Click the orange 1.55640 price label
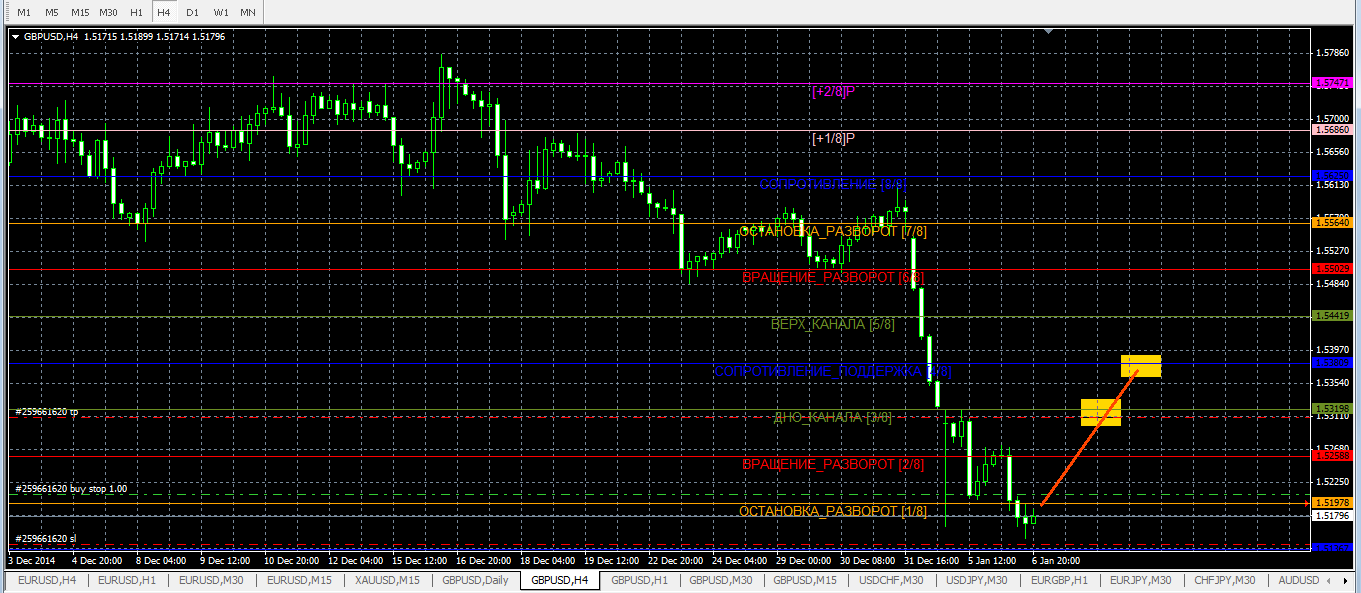The height and width of the screenshot is (593, 1361). (1331, 223)
